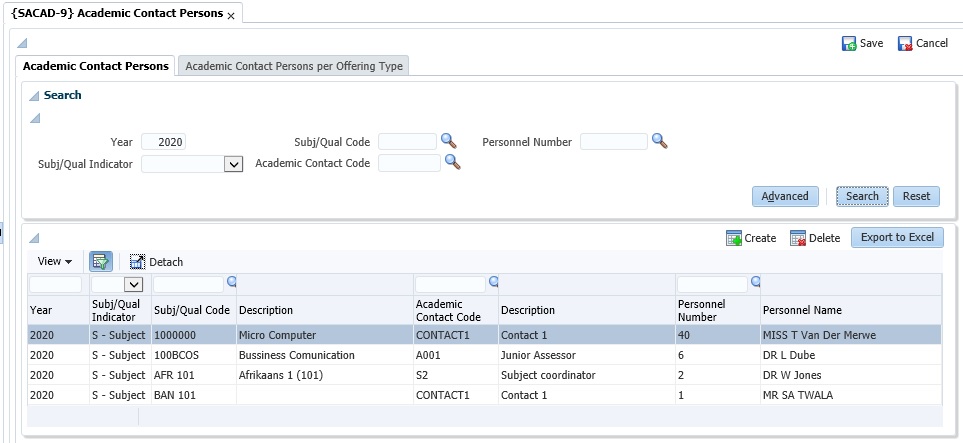
Task: Open Personnel Number lookup magnifier
Action: pos(659,141)
